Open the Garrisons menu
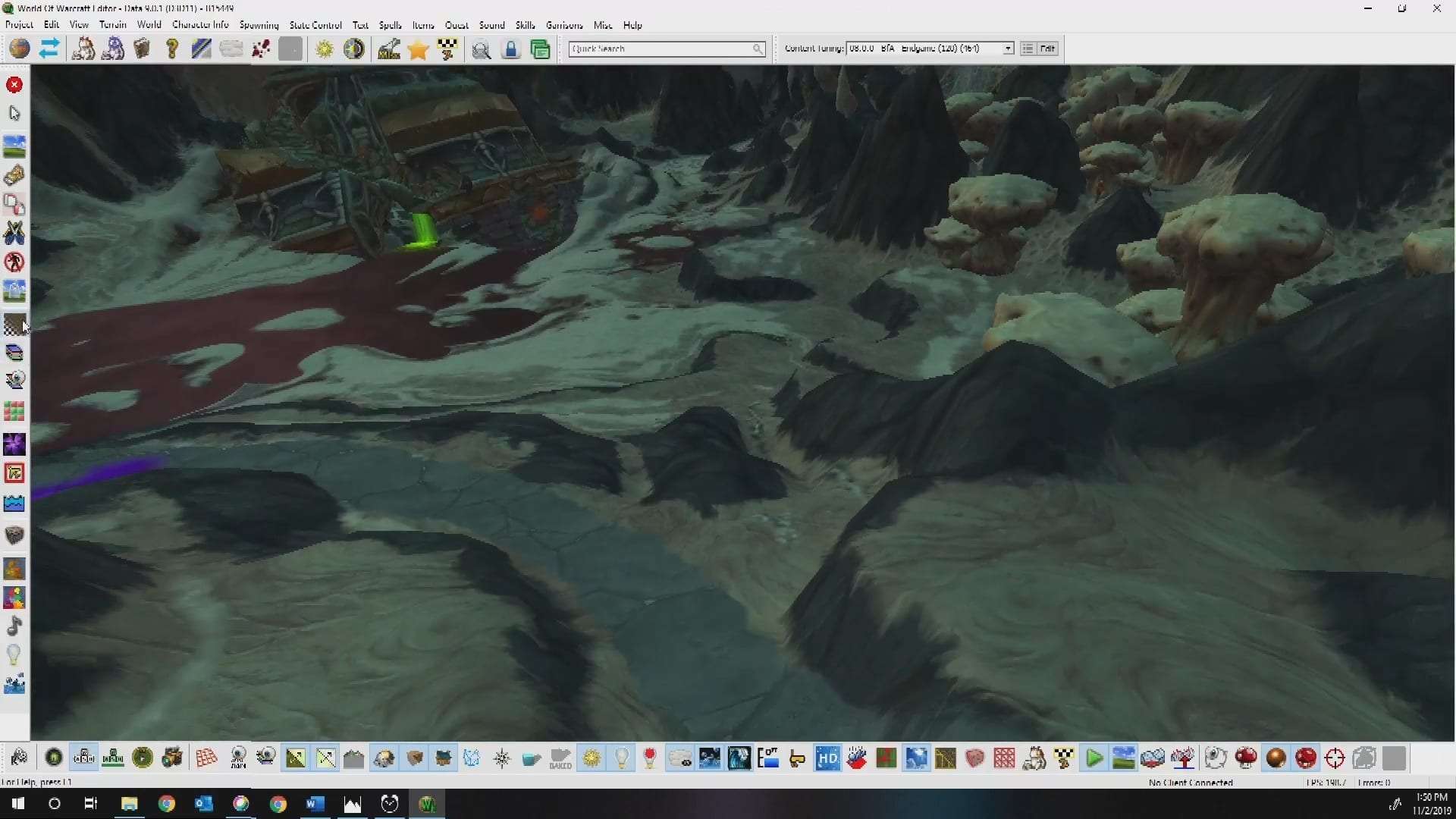Screen dimensions: 1456x819 tap(564, 25)
